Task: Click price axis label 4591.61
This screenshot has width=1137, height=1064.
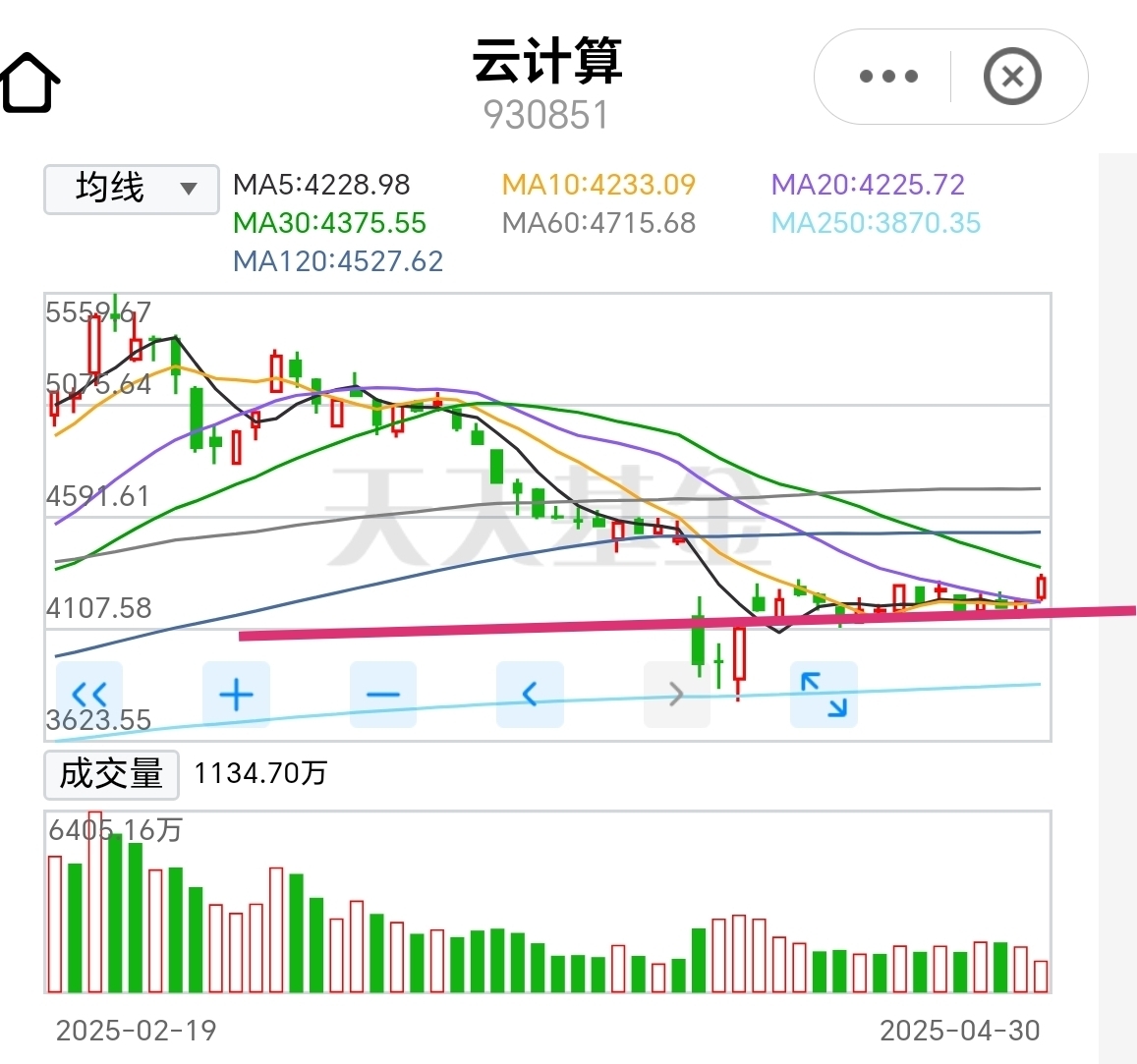Action: coord(98,496)
